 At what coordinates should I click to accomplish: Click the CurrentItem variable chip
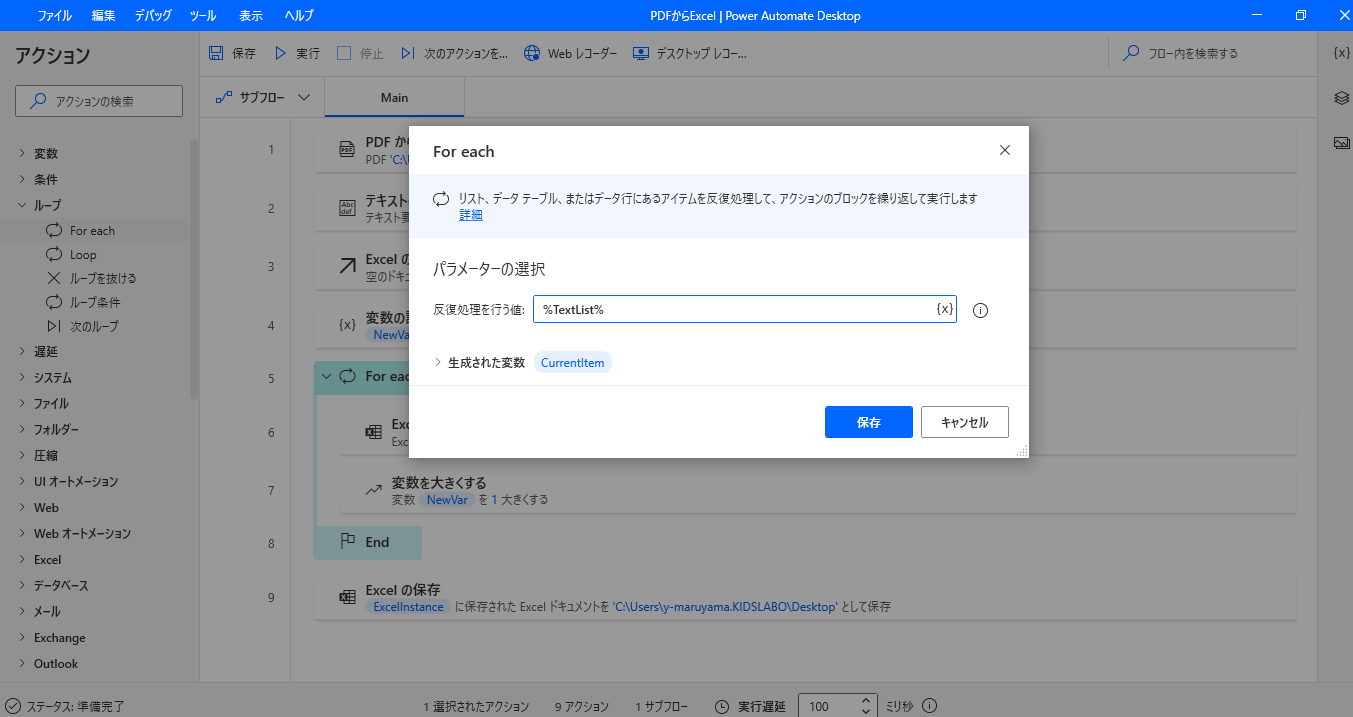573,363
